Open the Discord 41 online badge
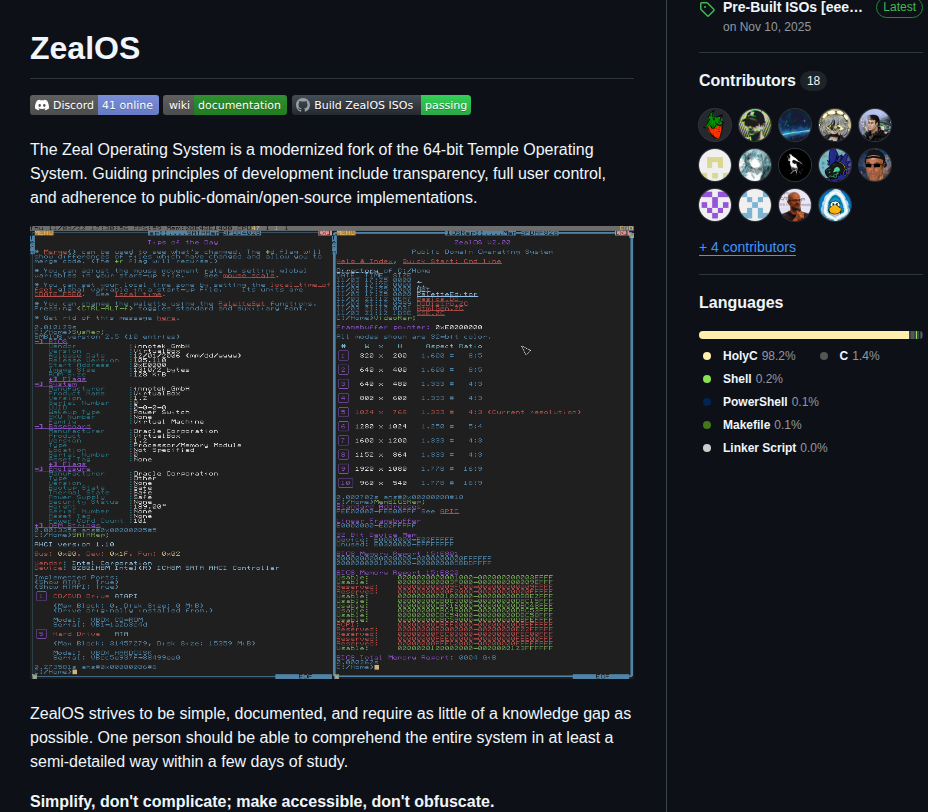 (94, 105)
